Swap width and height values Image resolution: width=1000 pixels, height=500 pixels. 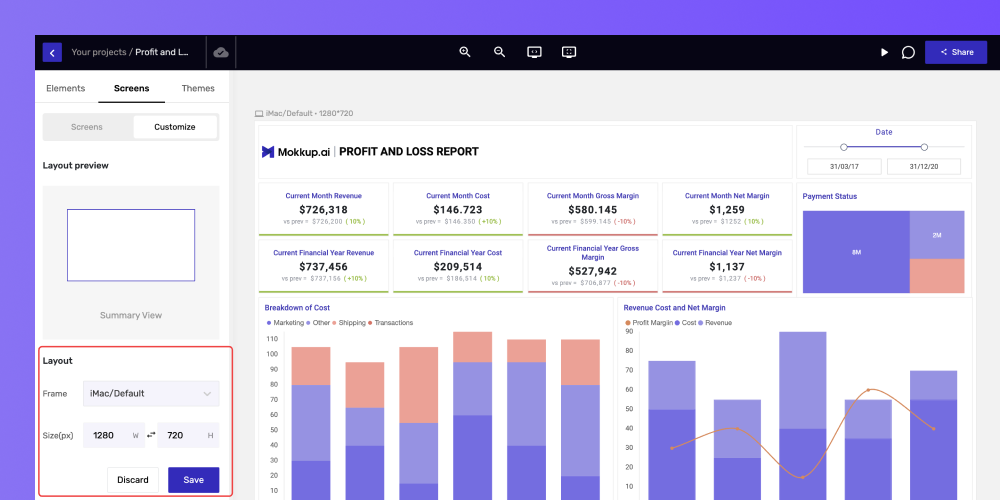point(151,435)
